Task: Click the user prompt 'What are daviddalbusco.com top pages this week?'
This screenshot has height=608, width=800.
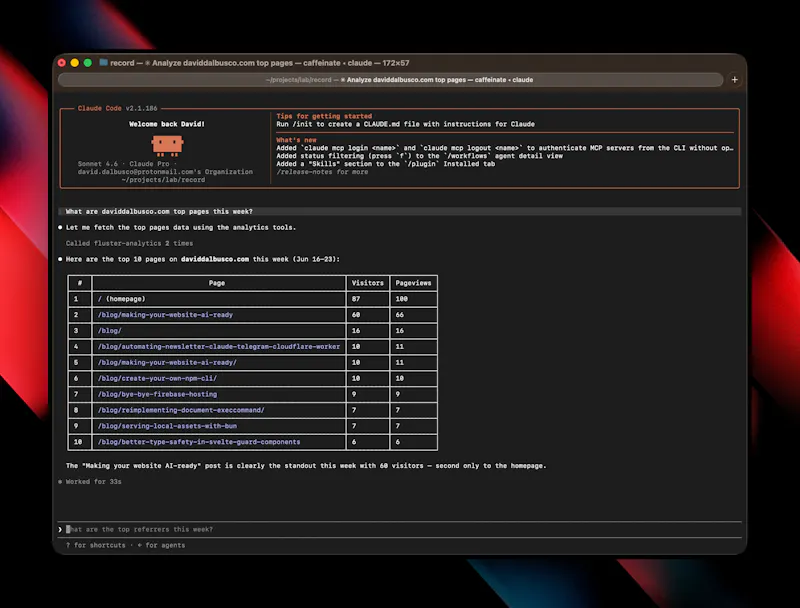Action: pos(159,211)
